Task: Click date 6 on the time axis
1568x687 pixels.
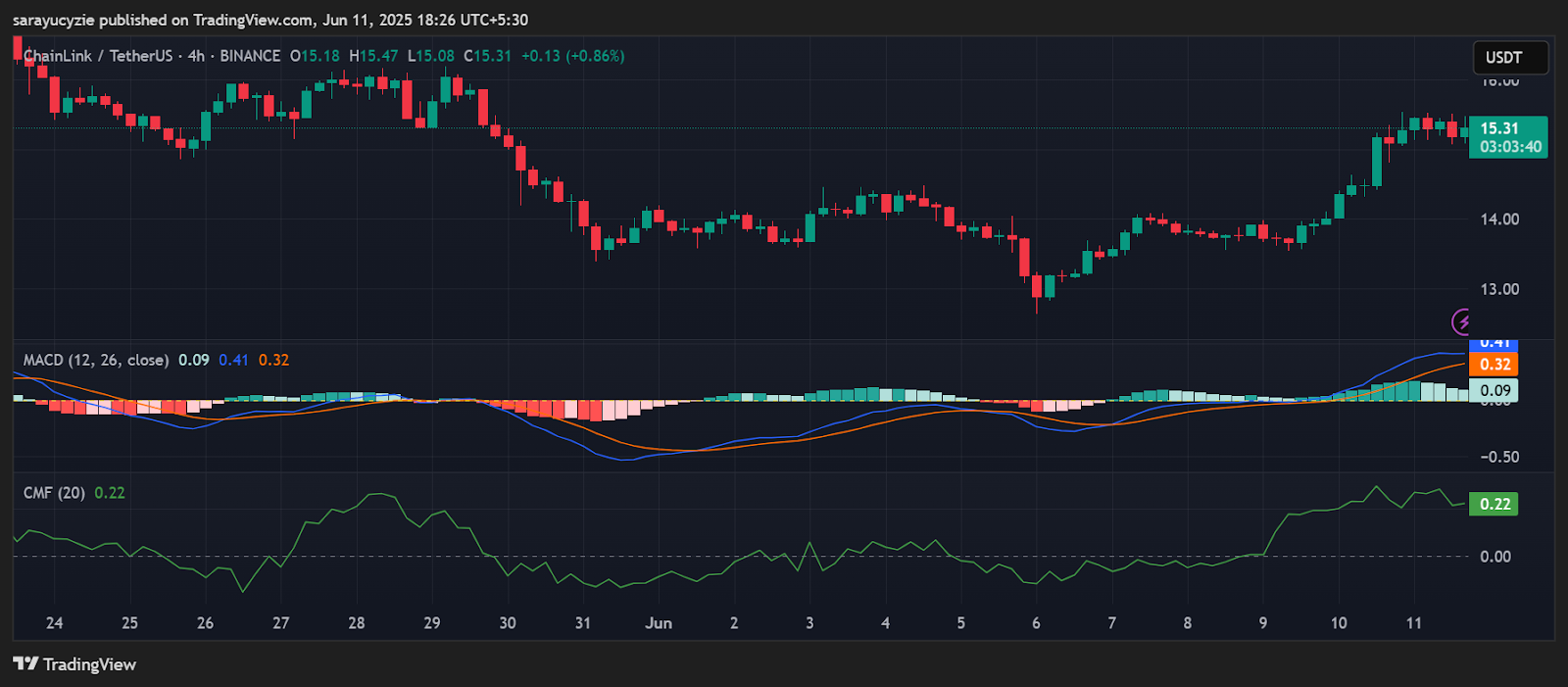Action: 1036,623
